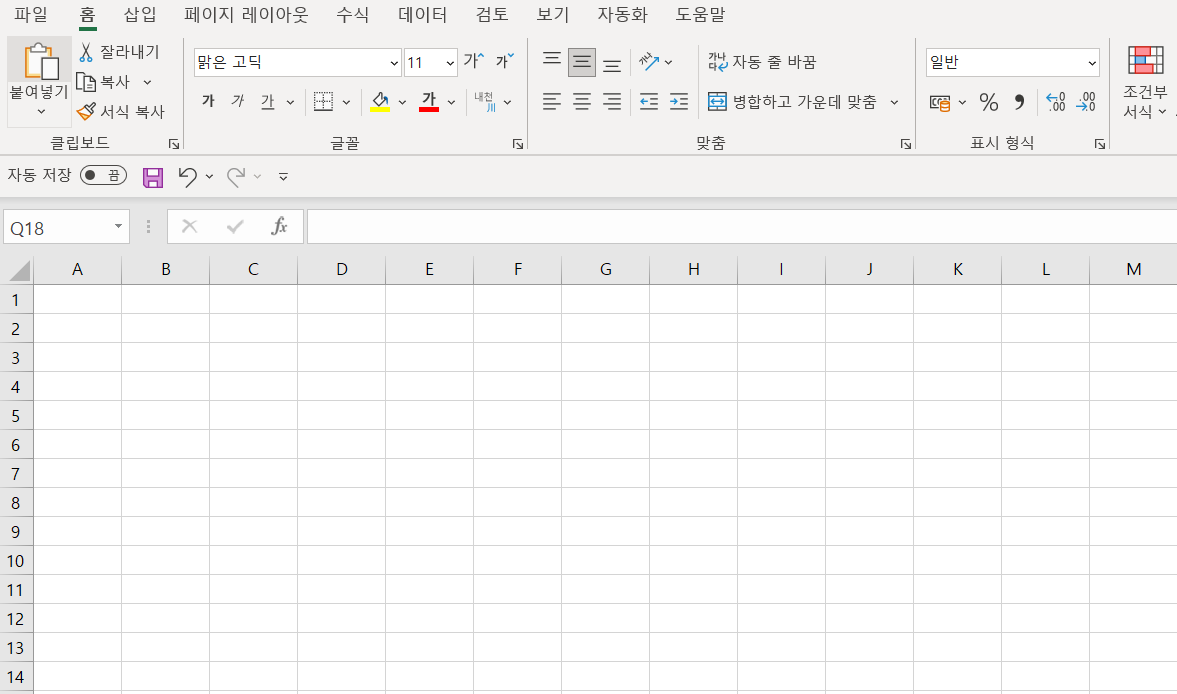1177x694 pixels.
Task: Save the workbook with the save icon
Action: click(152, 176)
